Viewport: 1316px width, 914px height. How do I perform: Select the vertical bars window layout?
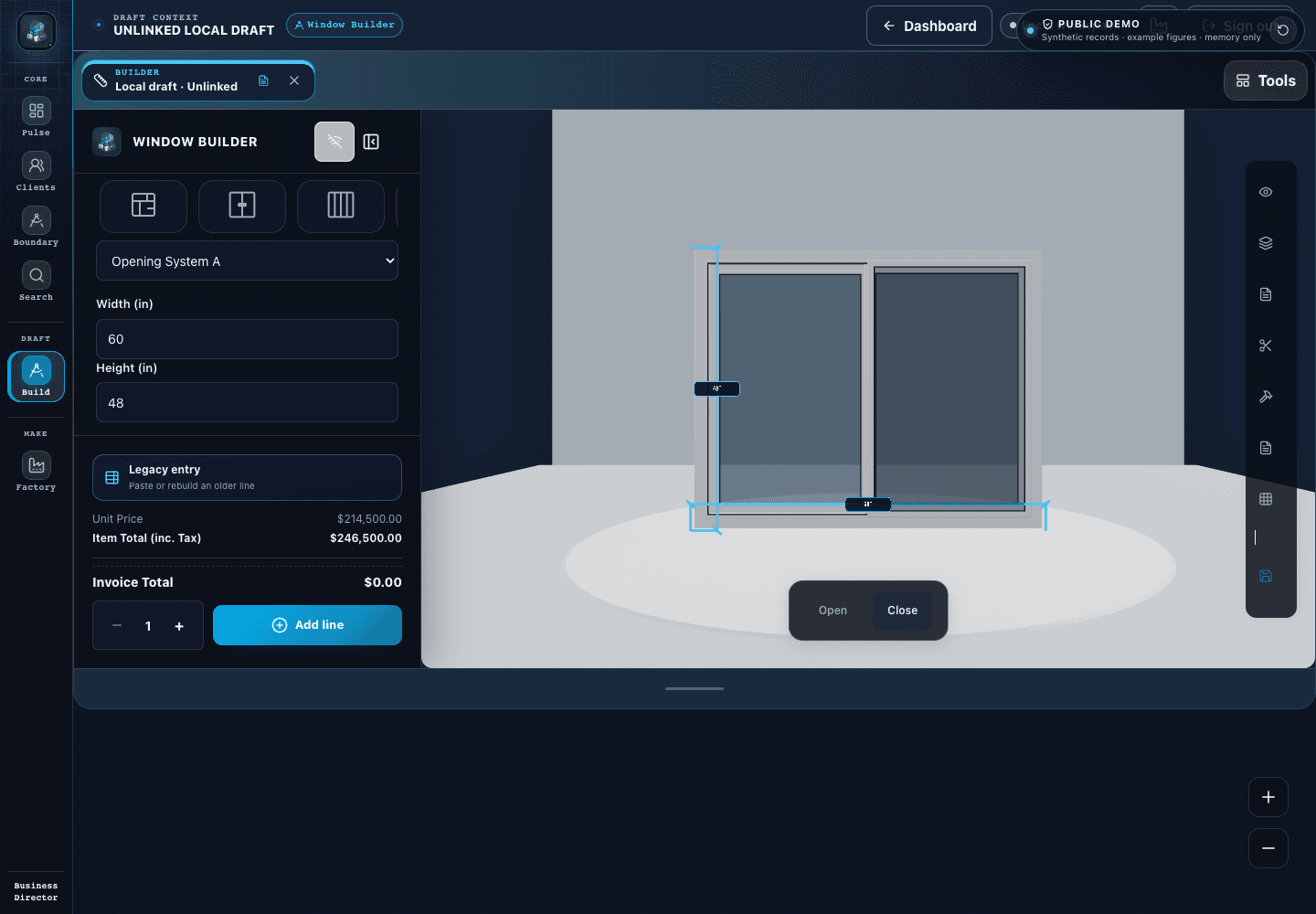pyautogui.click(x=341, y=206)
